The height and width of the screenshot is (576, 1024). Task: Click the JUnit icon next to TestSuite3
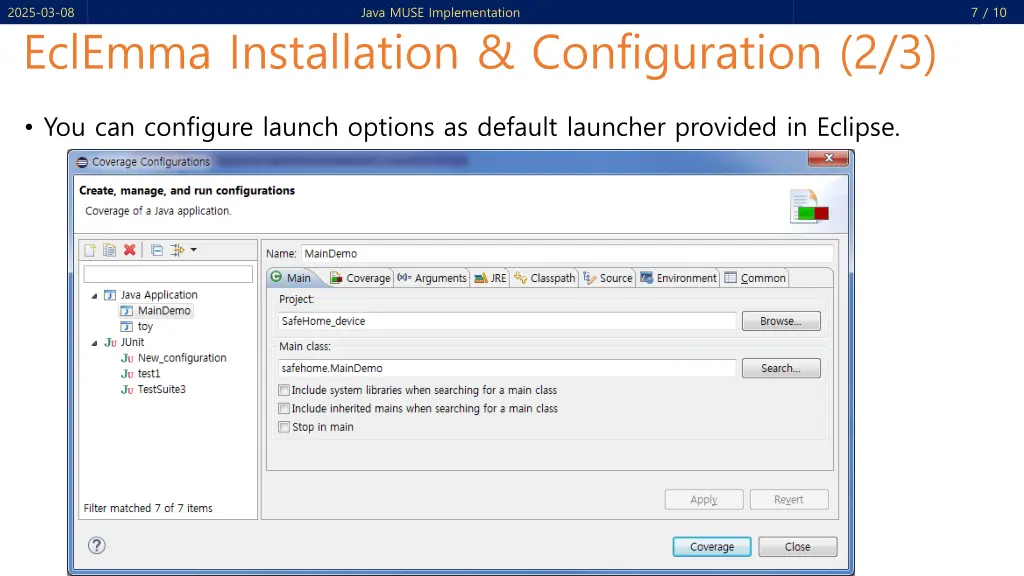[127, 389]
